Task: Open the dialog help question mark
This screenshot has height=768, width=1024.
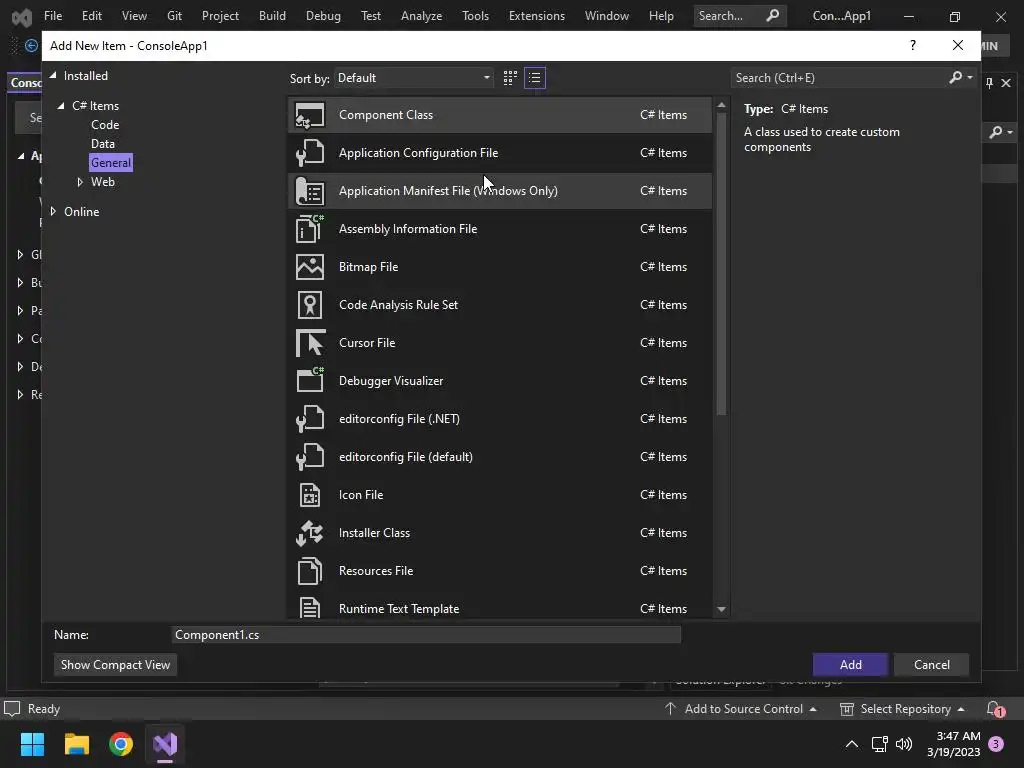Action: [912, 45]
